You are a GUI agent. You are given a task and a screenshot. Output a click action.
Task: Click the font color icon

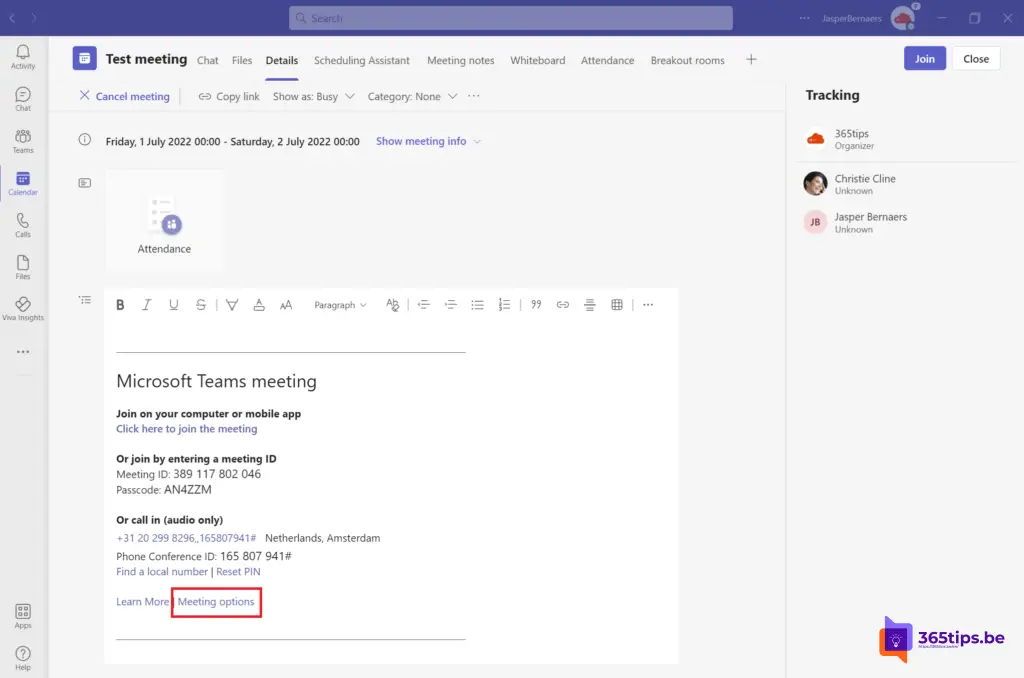point(259,305)
